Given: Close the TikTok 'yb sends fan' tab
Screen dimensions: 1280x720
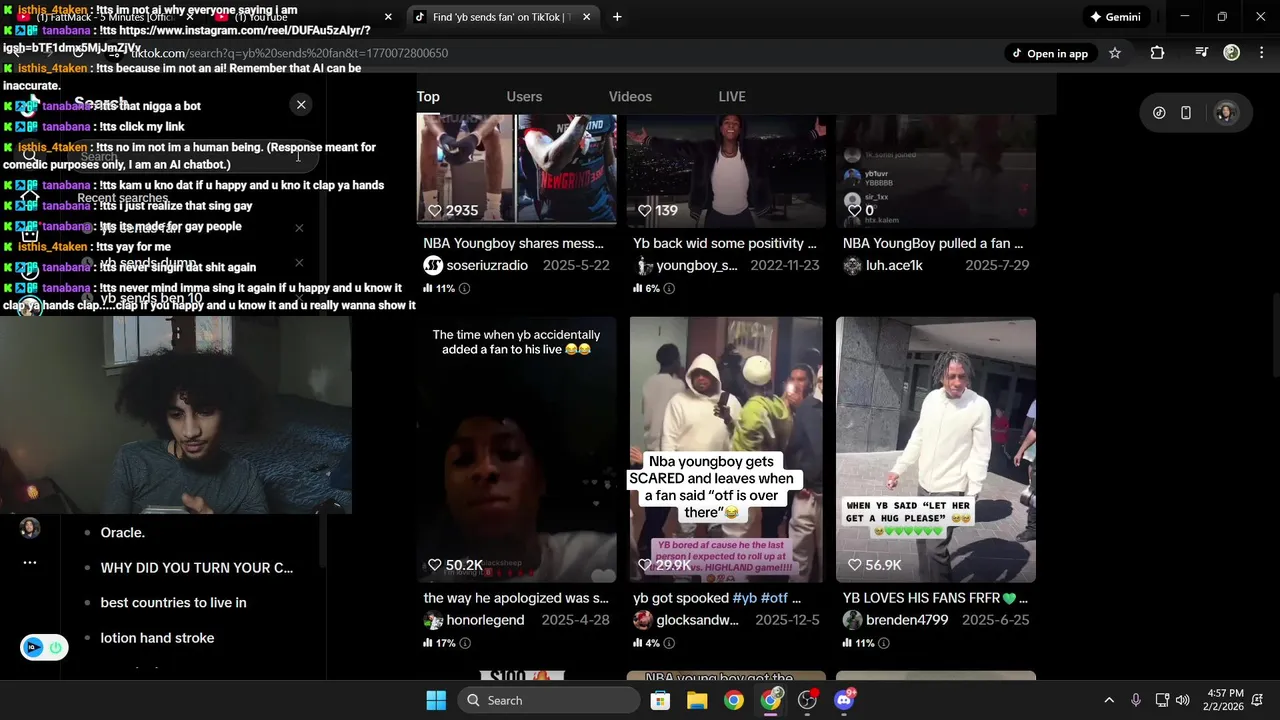Looking at the screenshot, I should (x=586, y=17).
